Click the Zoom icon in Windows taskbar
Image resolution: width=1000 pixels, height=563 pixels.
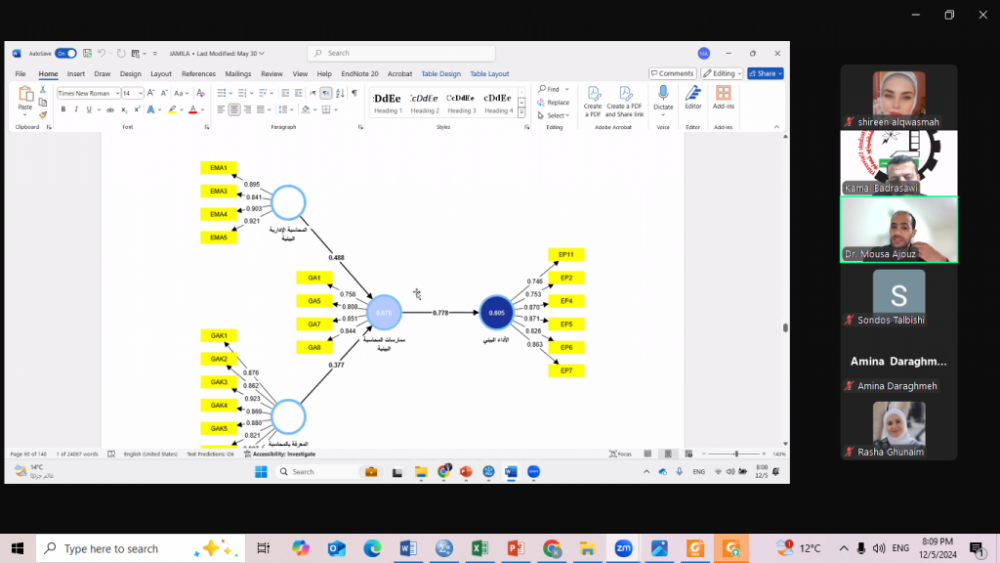click(623, 548)
